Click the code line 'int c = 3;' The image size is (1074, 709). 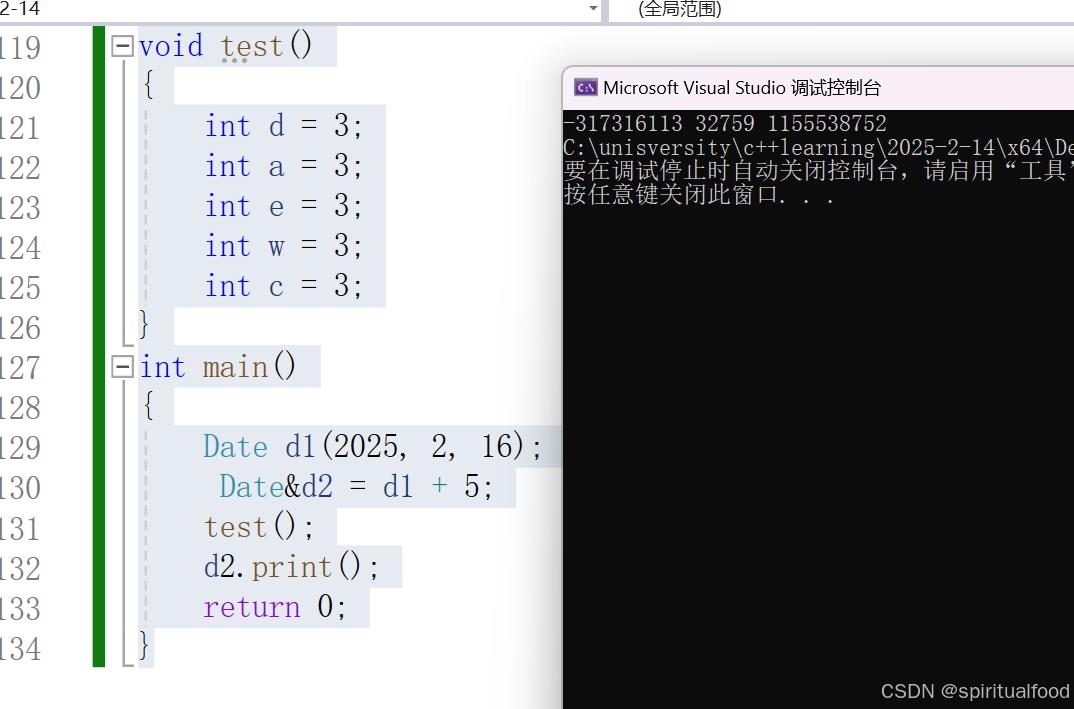[283, 286]
